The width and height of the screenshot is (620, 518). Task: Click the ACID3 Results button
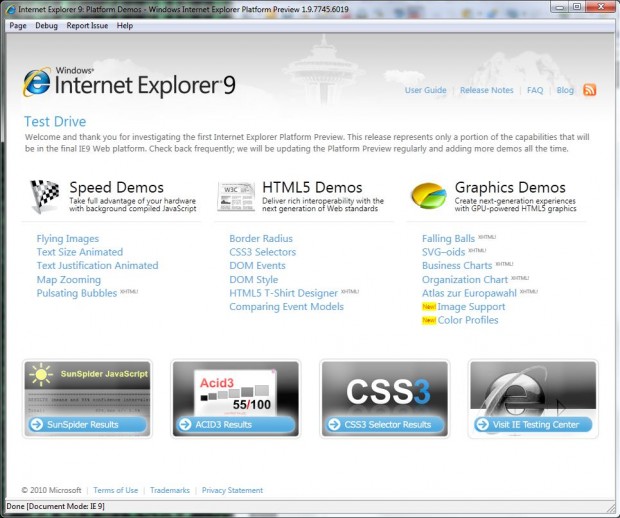pyautogui.click(x=236, y=424)
